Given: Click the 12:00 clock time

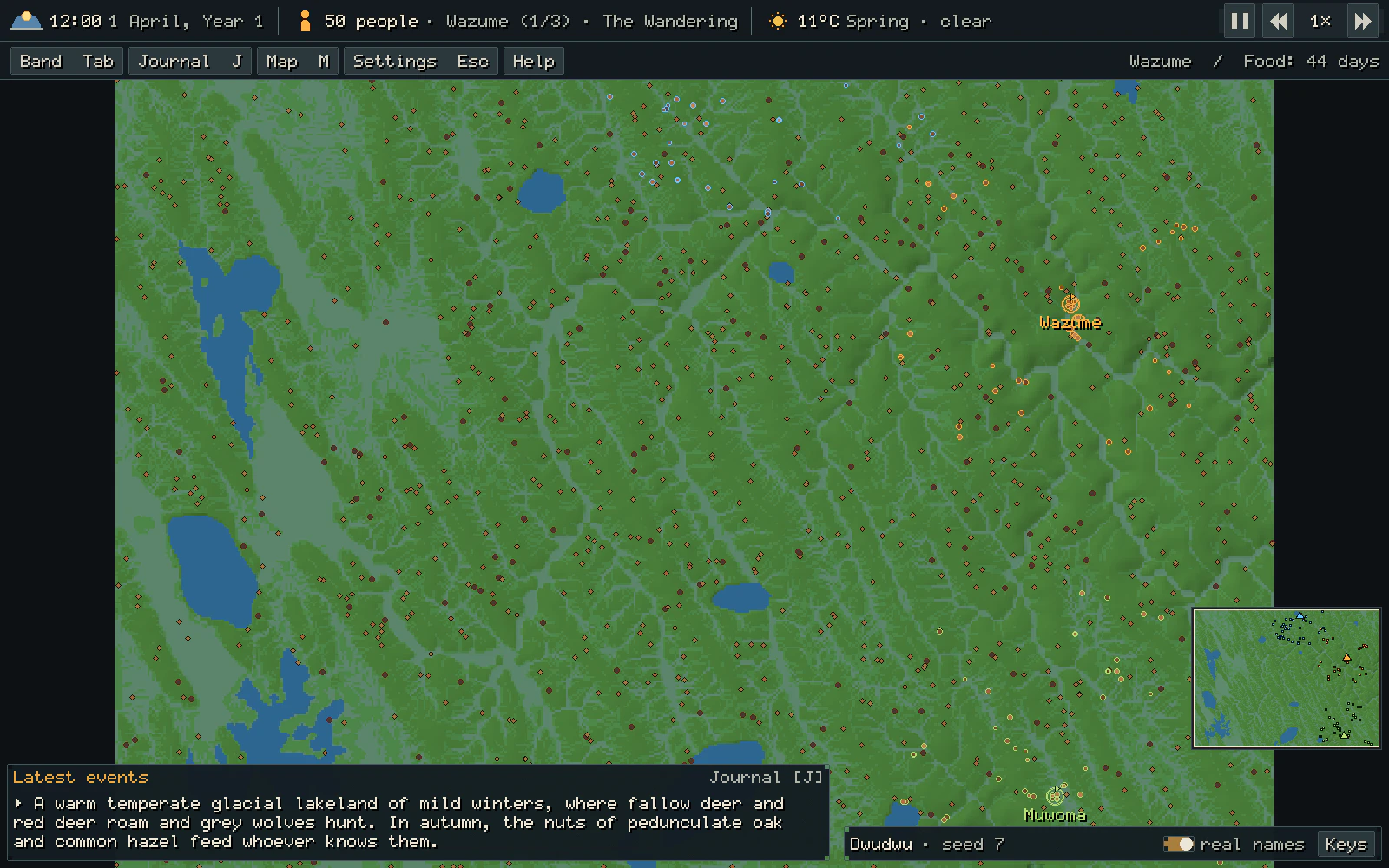Looking at the screenshot, I should [x=75, y=21].
